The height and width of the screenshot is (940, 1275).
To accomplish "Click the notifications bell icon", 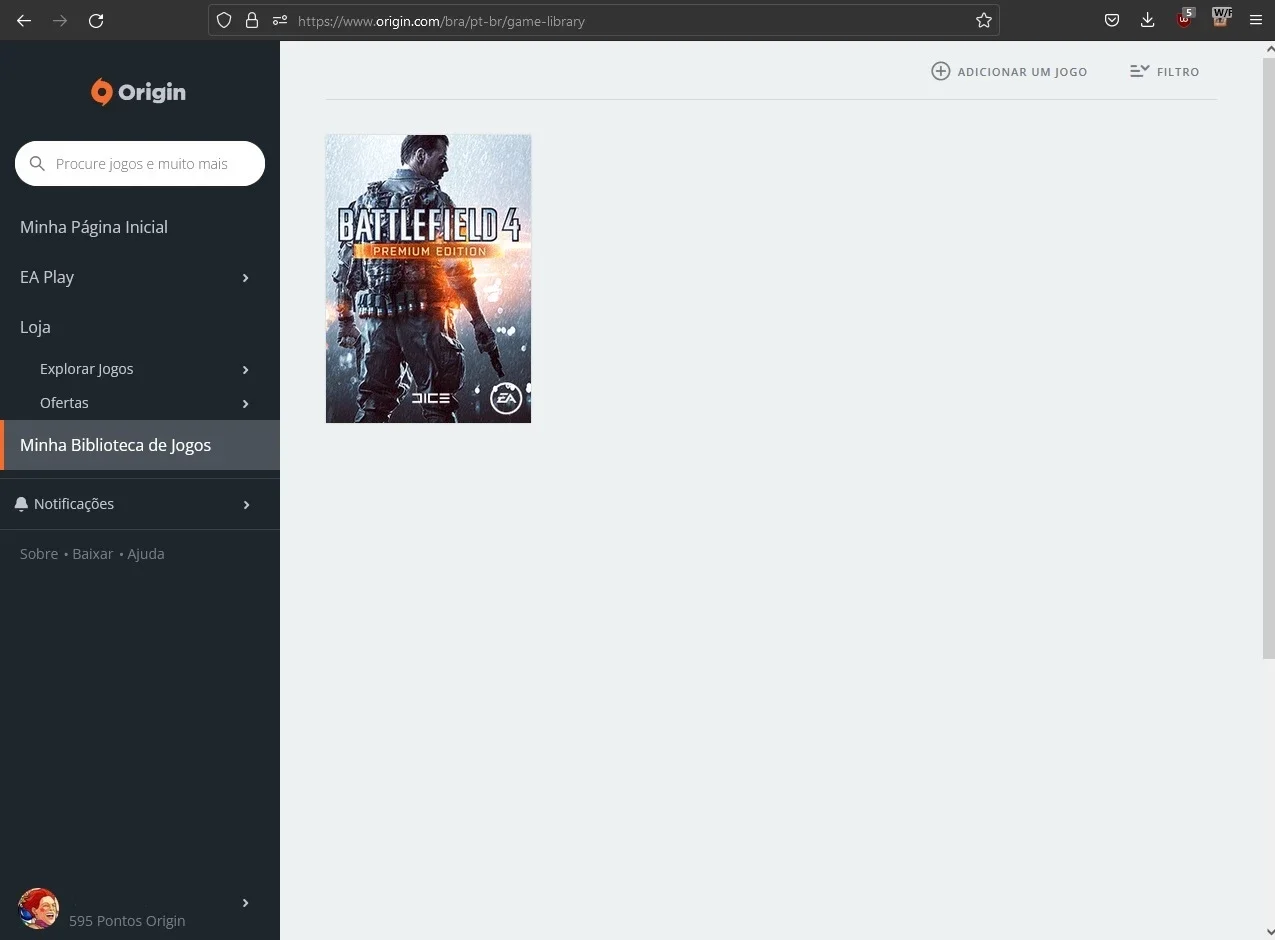I will 22,504.
